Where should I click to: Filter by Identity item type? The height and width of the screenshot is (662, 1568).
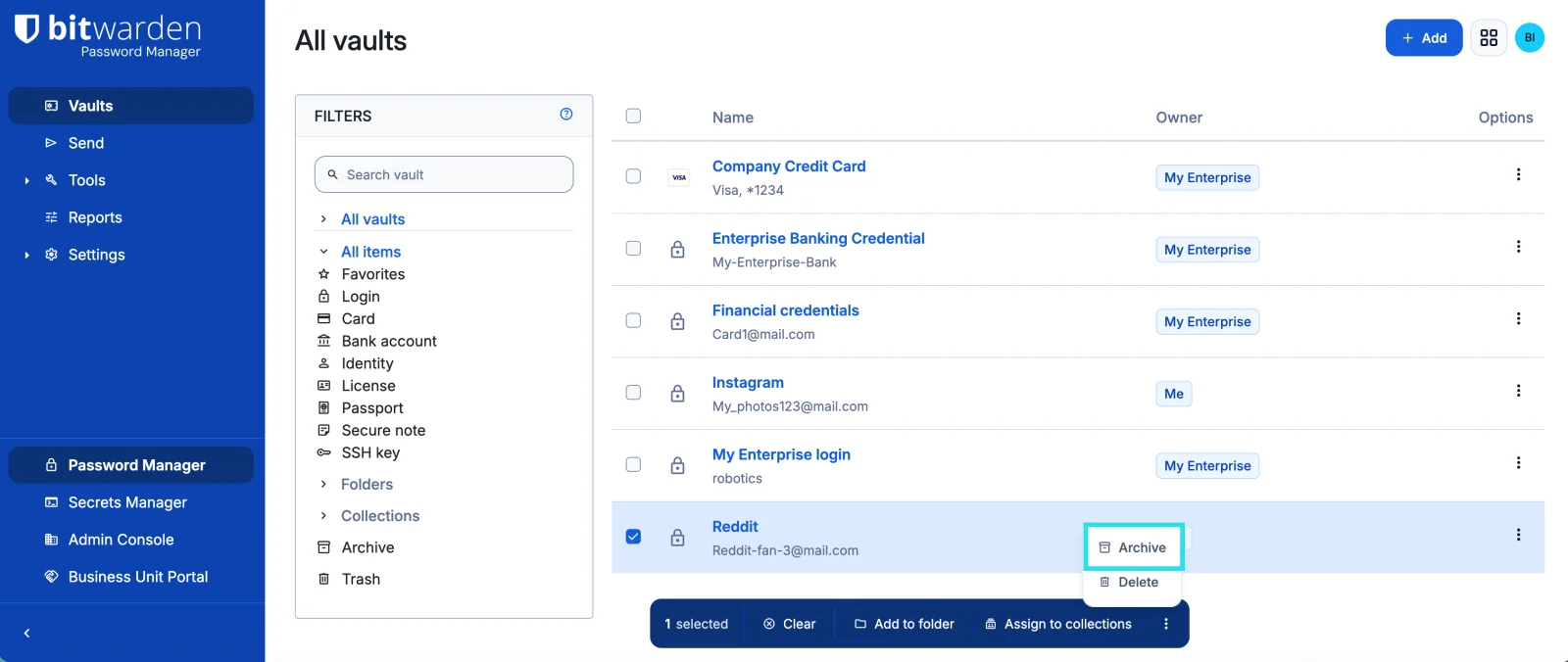click(x=367, y=363)
